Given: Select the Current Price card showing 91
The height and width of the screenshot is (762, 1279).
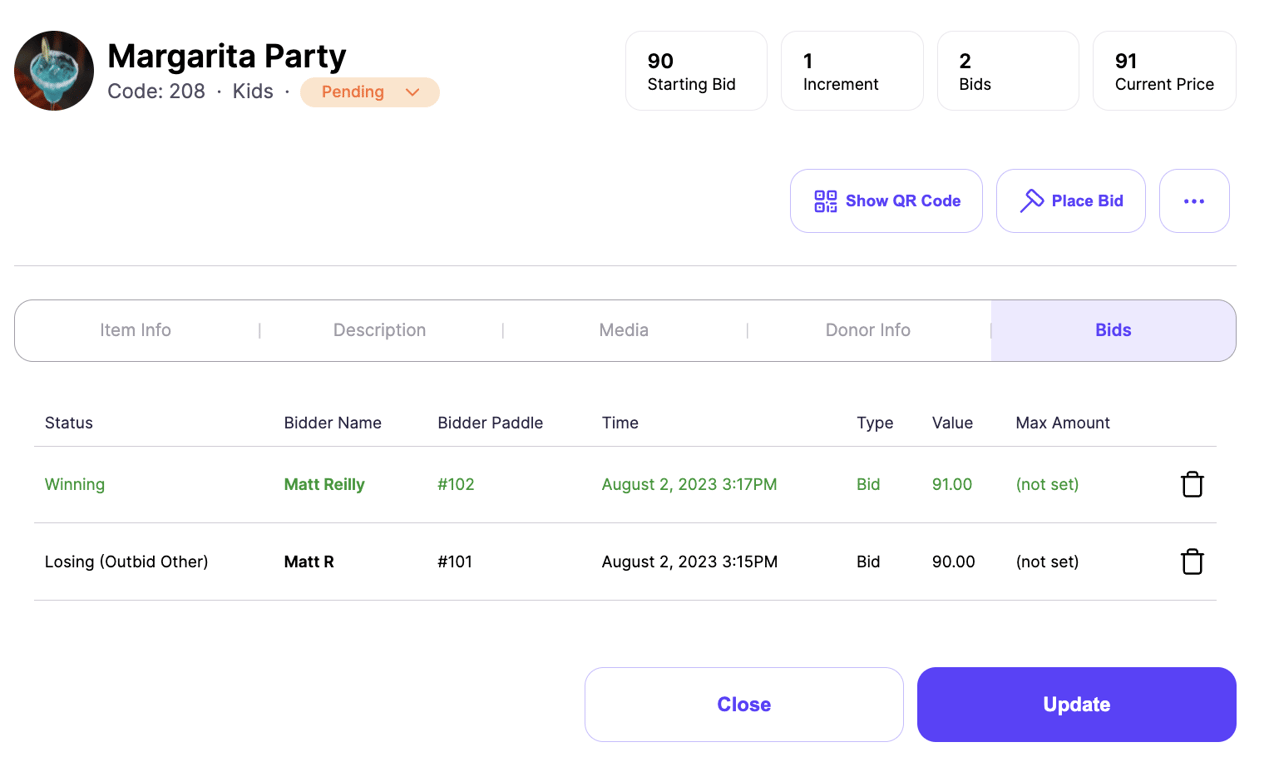Looking at the screenshot, I should tap(1163, 70).
